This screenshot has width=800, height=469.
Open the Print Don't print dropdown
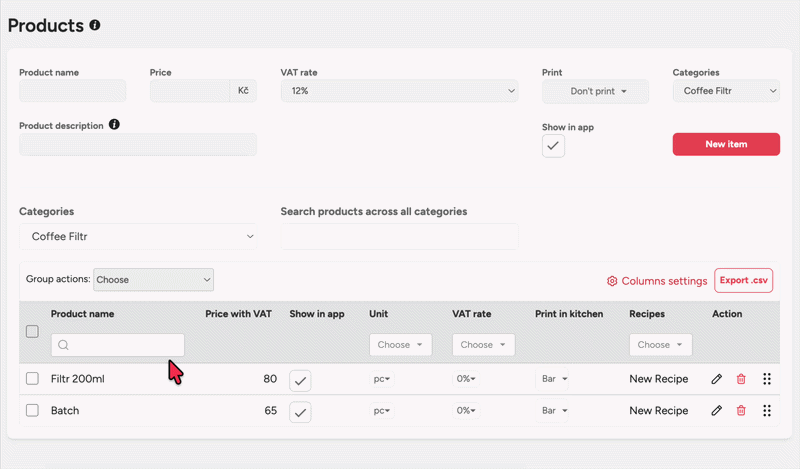click(595, 91)
